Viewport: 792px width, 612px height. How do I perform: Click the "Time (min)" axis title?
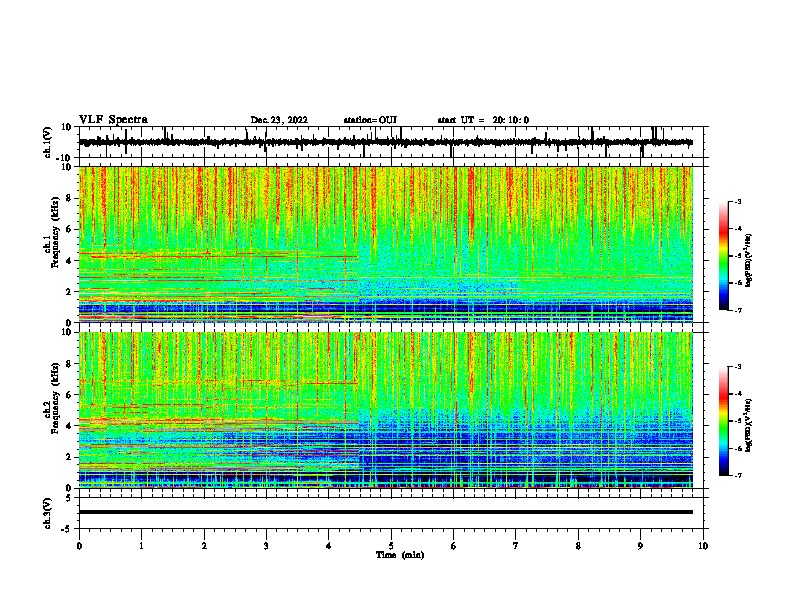[x=400, y=555]
